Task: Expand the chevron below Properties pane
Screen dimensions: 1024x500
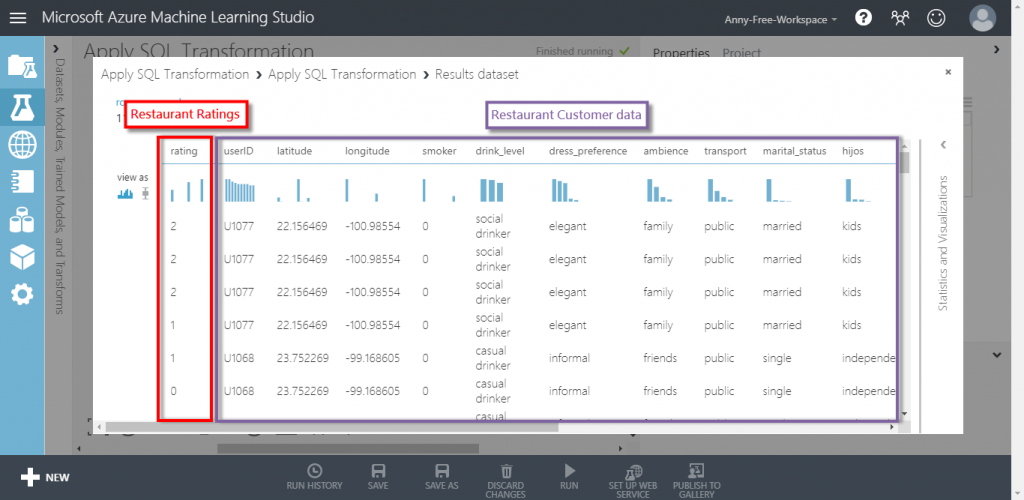Action: (x=997, y=355)
